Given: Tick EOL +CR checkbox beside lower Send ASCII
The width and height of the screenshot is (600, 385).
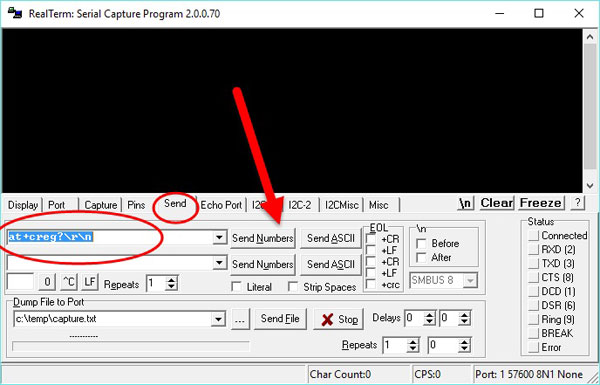Looking at the screenshot, I should click(370, 262).
